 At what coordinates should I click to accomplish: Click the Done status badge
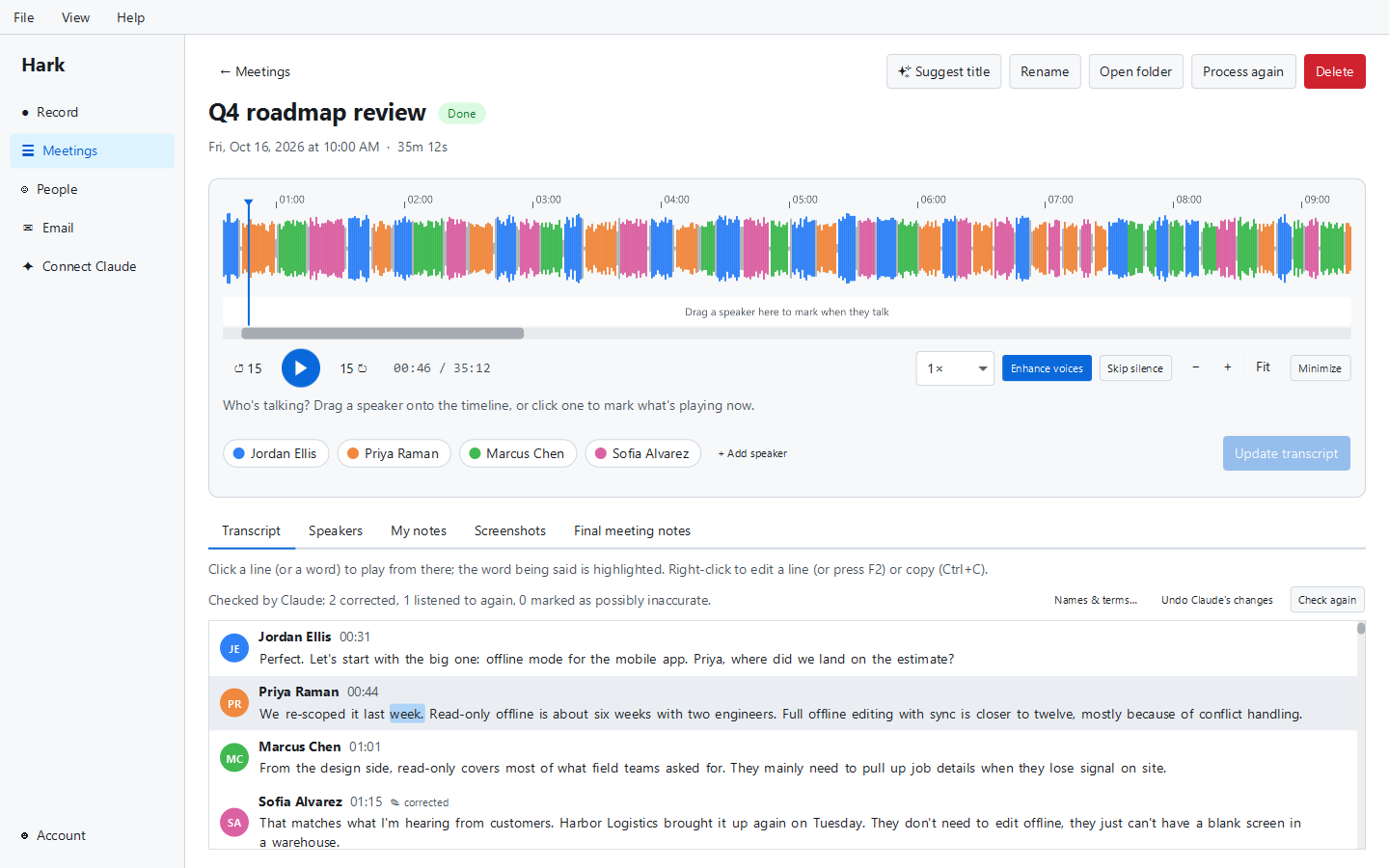point(462,114)
